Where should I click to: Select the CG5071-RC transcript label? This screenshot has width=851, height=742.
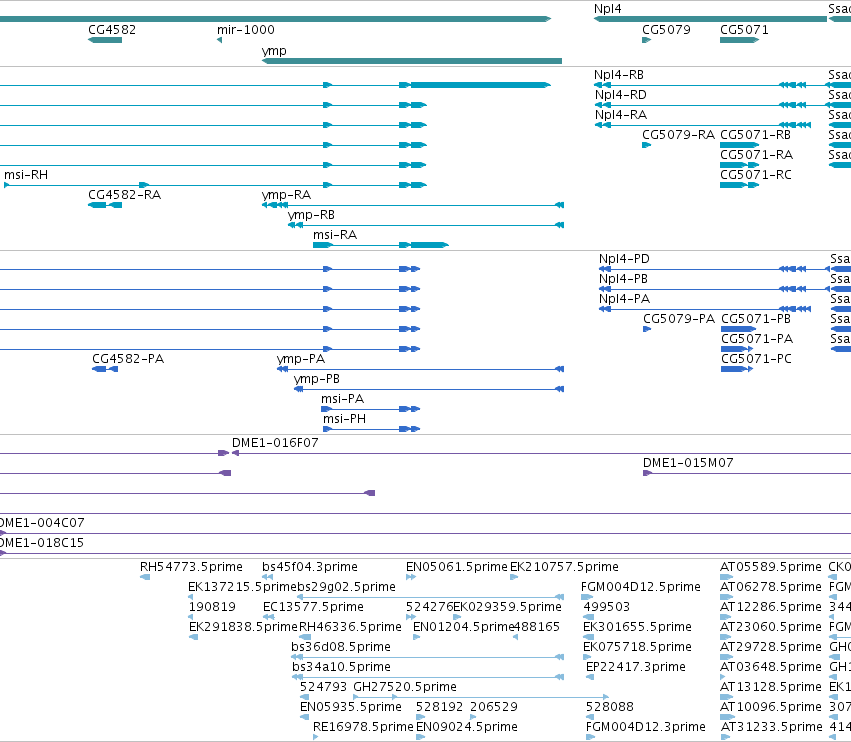pyautogui.click(x=755, y=175)
